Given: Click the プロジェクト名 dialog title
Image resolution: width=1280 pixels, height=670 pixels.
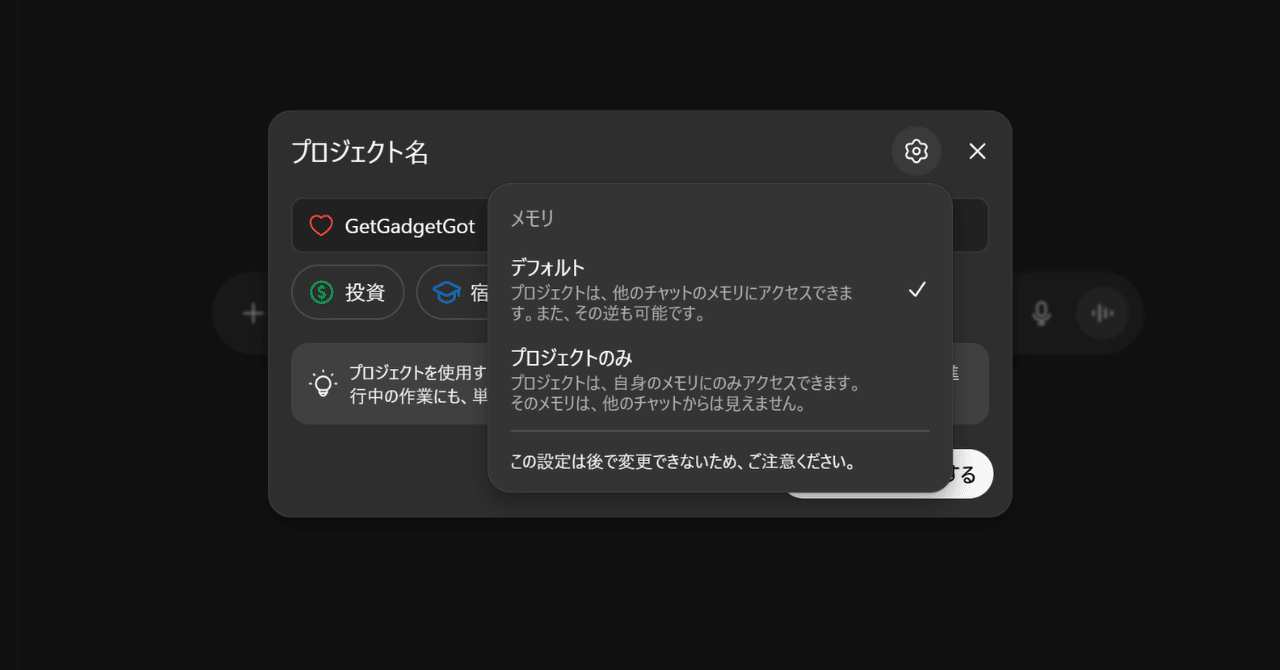Looking at the screenshot, I should (359, 152).
